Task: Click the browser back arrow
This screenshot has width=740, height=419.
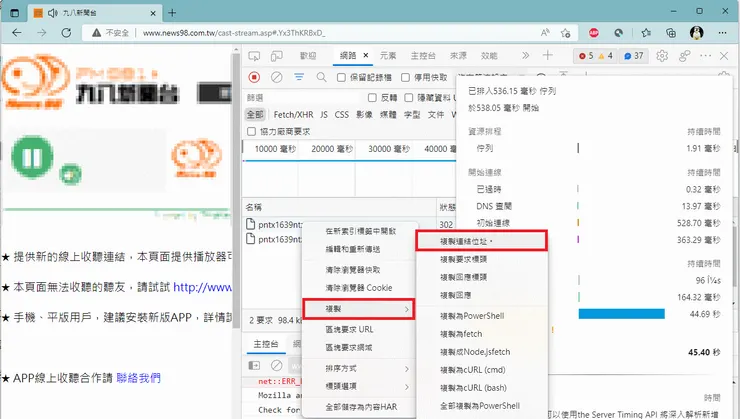Action: click(x=17, y=33)
